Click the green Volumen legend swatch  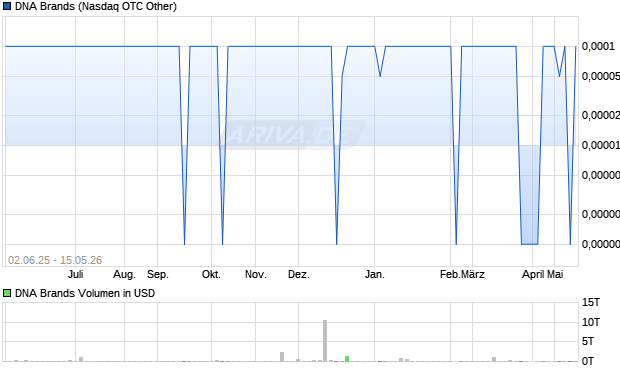coord(7,293)
